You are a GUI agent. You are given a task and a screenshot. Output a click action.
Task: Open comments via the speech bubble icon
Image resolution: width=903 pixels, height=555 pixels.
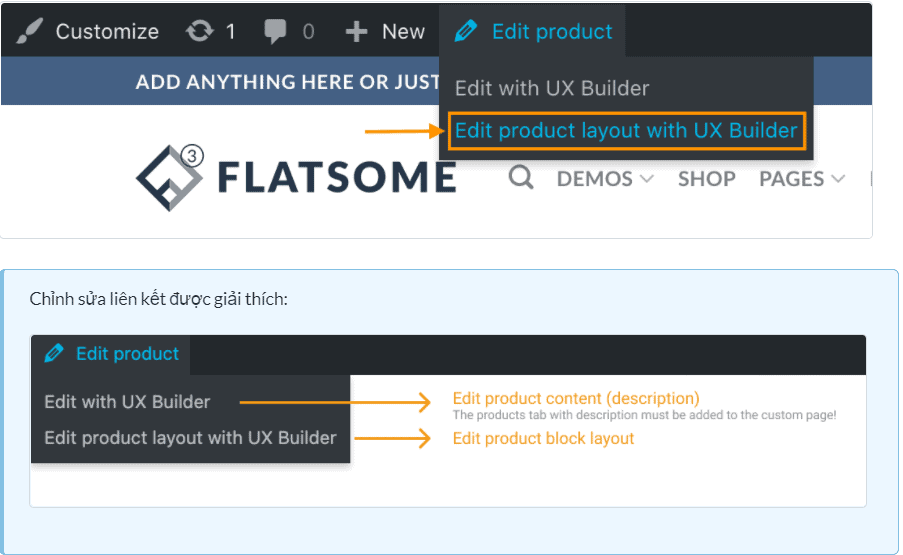275,31
